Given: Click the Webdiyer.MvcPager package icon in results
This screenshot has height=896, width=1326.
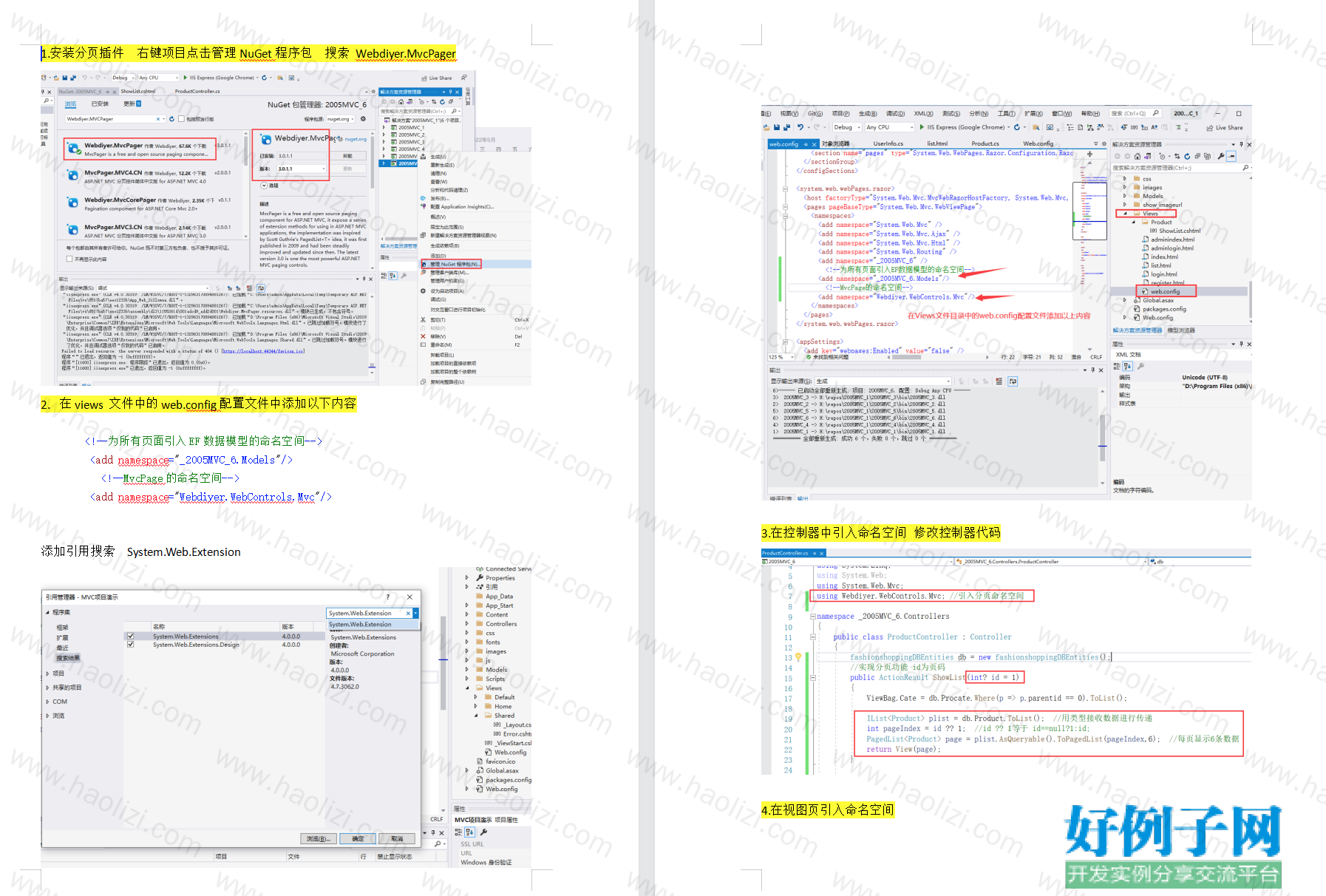Looking at the screenshot, I should [x=74, y=149].
